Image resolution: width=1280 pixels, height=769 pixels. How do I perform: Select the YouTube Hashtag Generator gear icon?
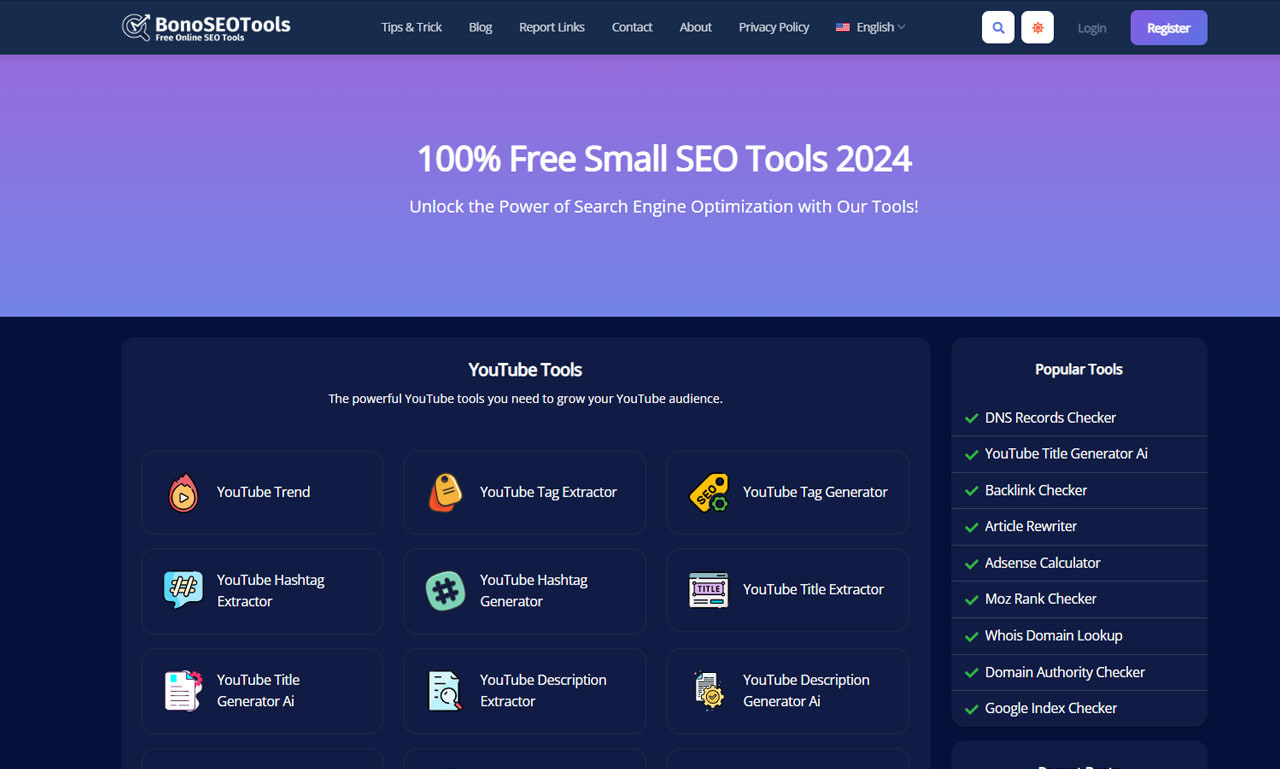tap(445, 591)
